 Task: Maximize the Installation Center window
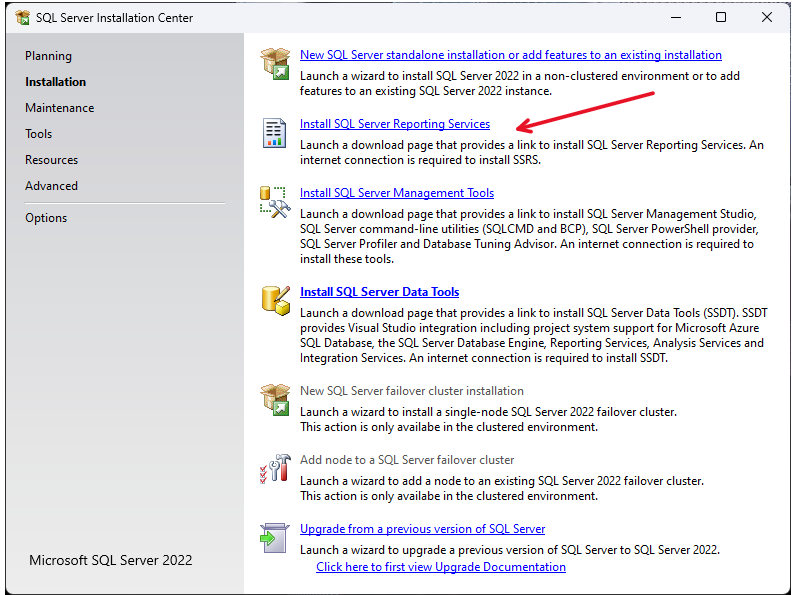(x=721, y=17)
